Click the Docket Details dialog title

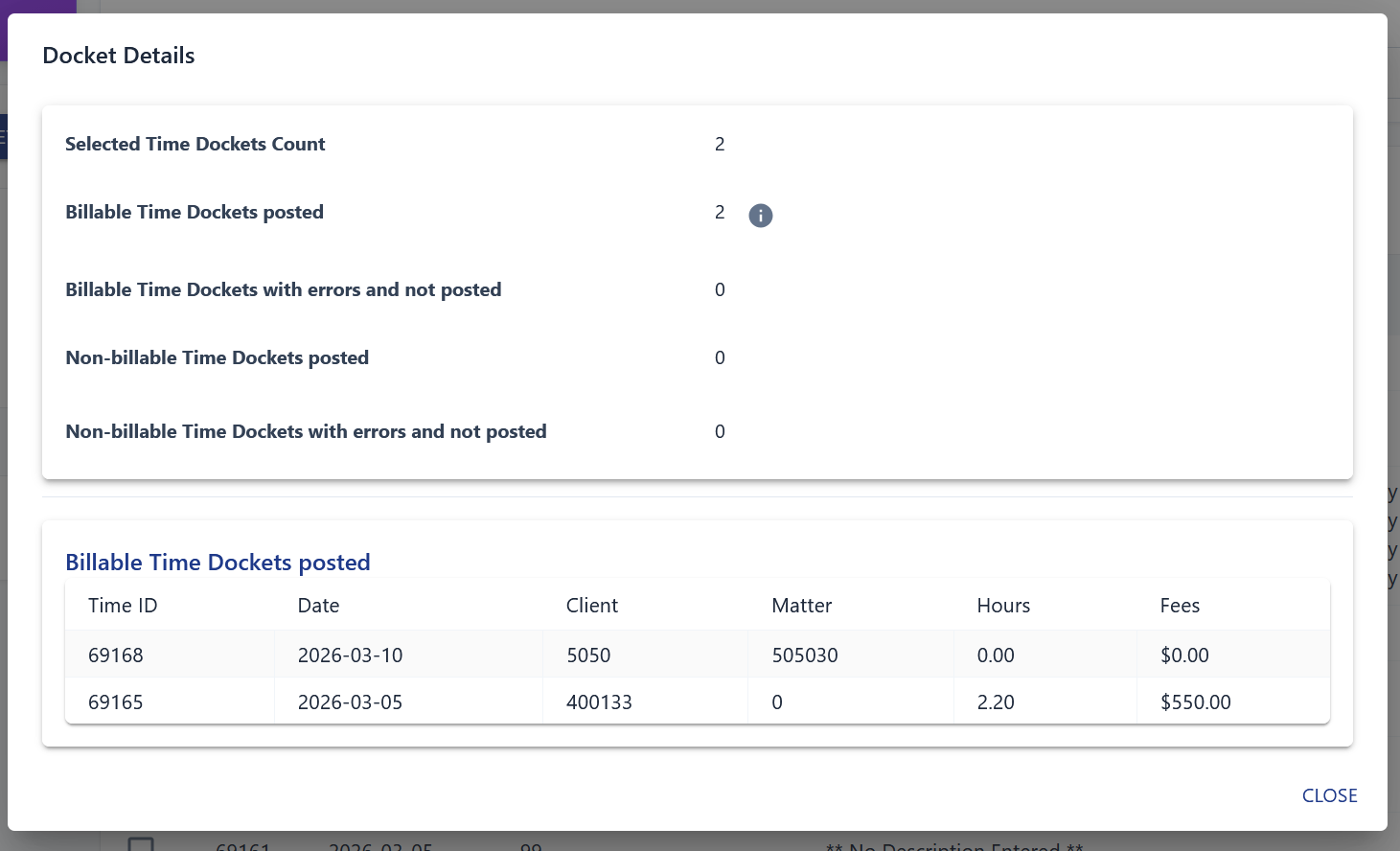click(x=118, y=55)
